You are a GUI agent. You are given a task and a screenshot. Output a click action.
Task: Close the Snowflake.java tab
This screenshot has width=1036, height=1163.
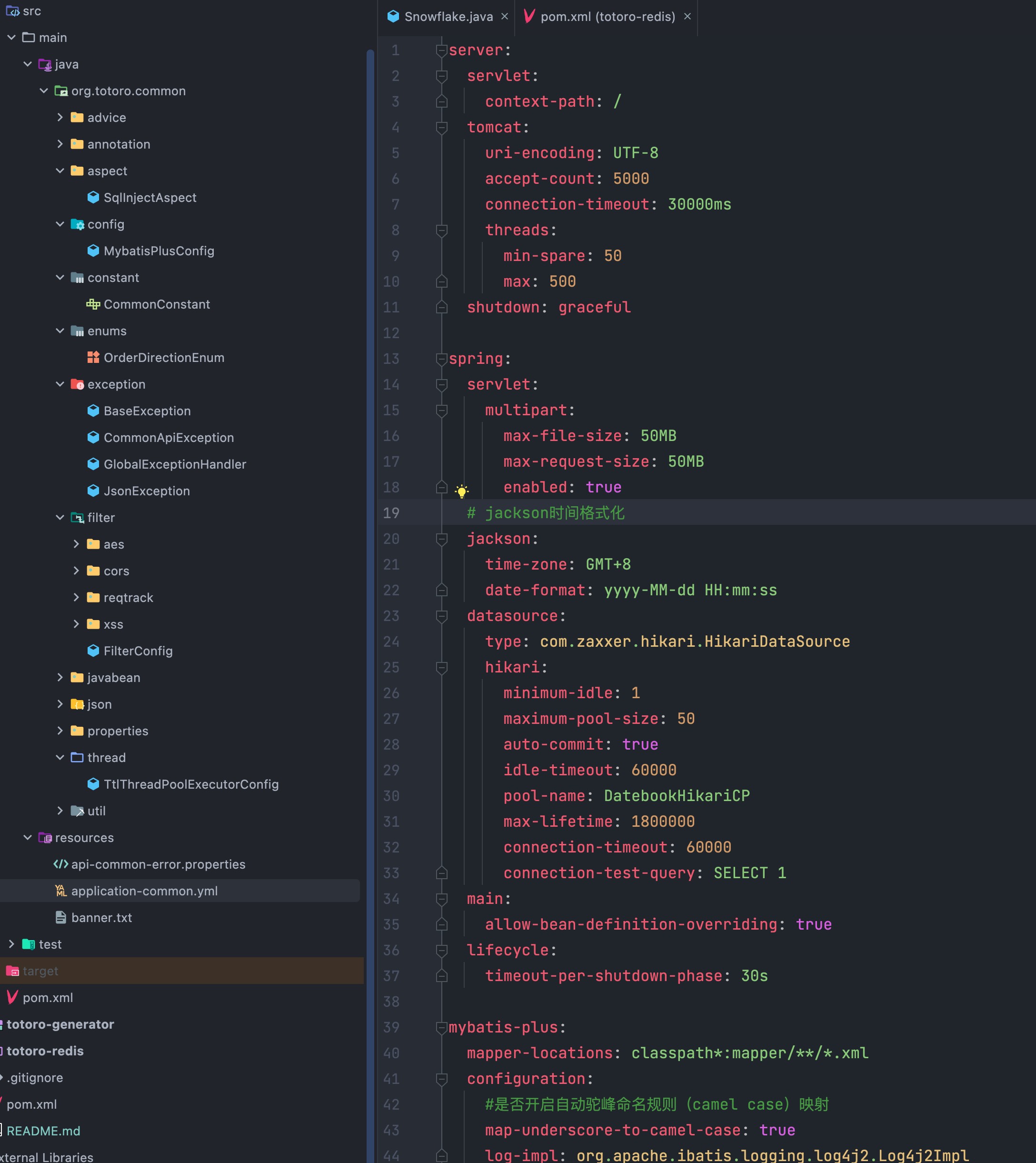coord(504,17)
